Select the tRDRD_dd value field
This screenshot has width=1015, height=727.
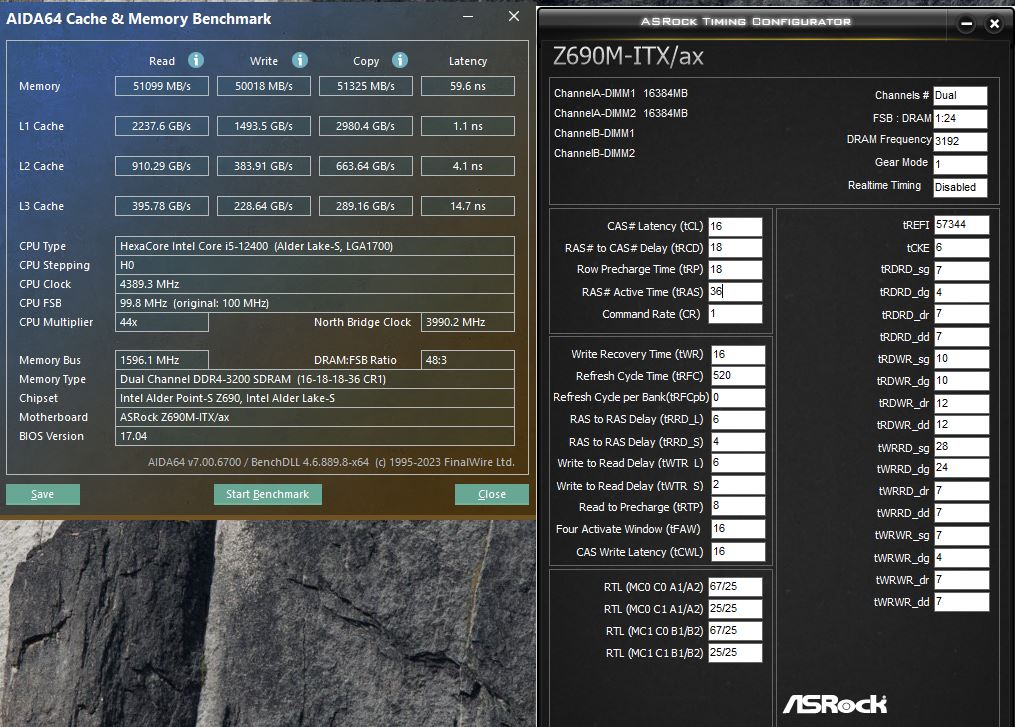[961, 337]
